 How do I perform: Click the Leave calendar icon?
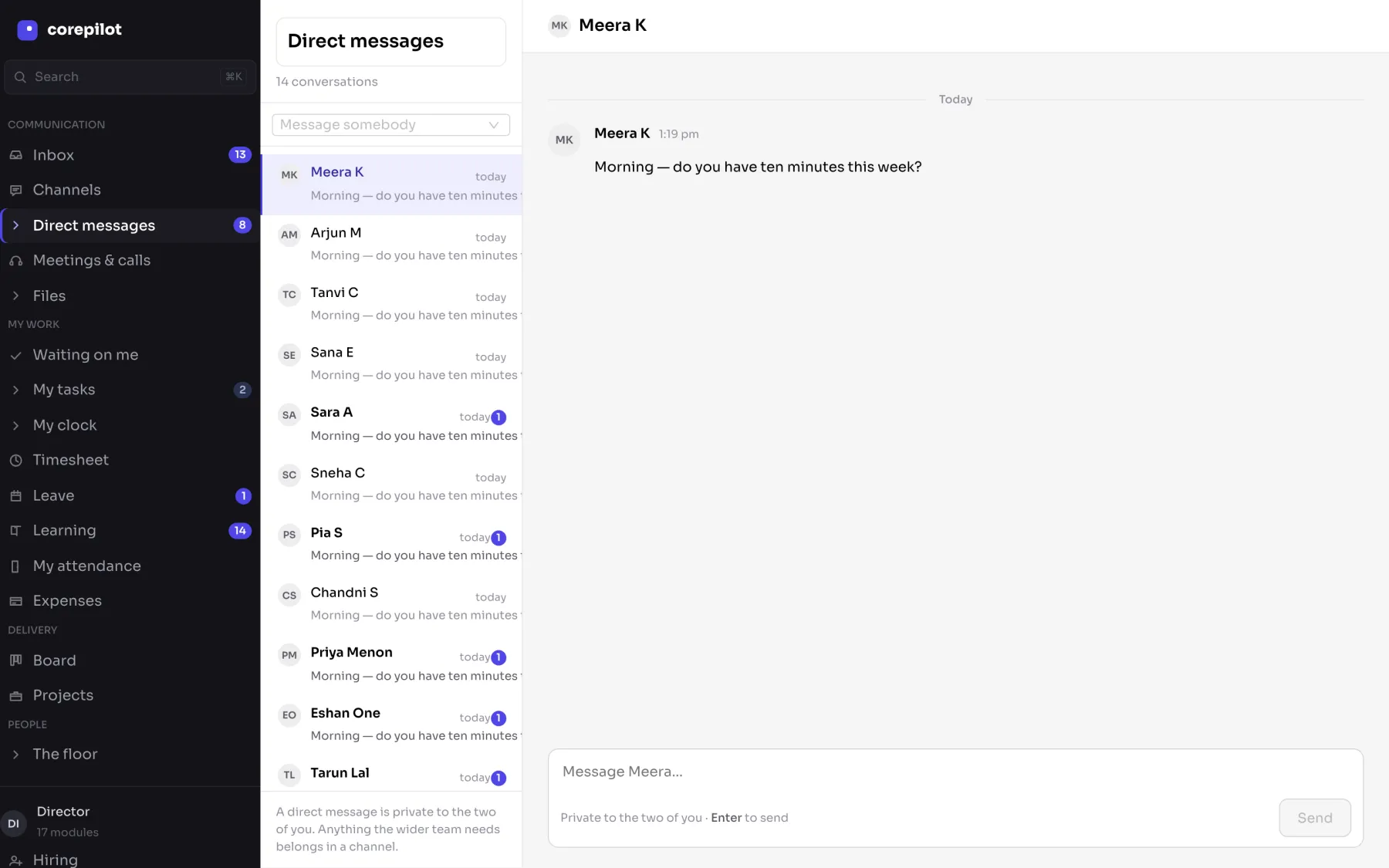click(x=15, y=495)
